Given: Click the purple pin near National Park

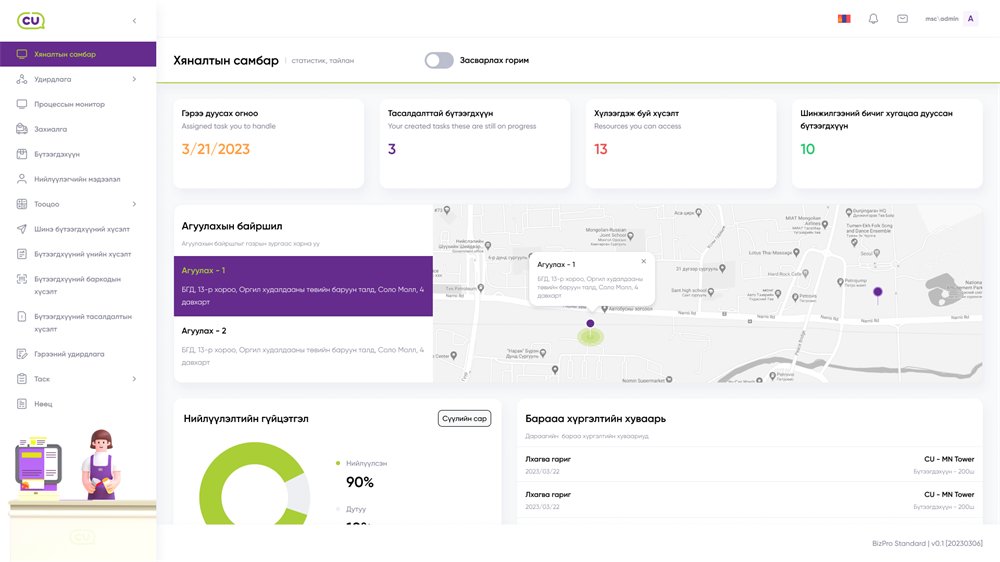Looking at the screenshot, I should (878, 293).
